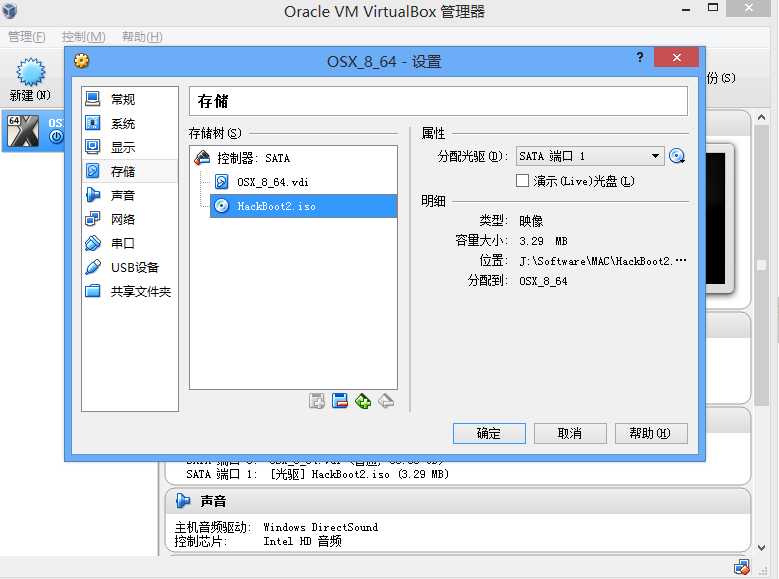Open the 系统 (System) settings category
The height and width of the screenshot is (579, 779).
coord(130,123)
